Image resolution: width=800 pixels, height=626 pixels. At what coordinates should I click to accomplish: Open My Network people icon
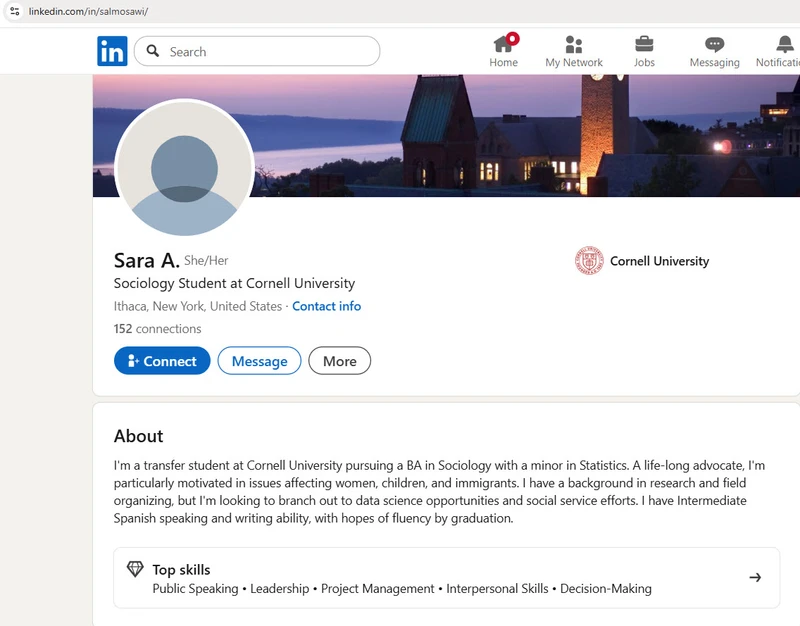(573, 44)
